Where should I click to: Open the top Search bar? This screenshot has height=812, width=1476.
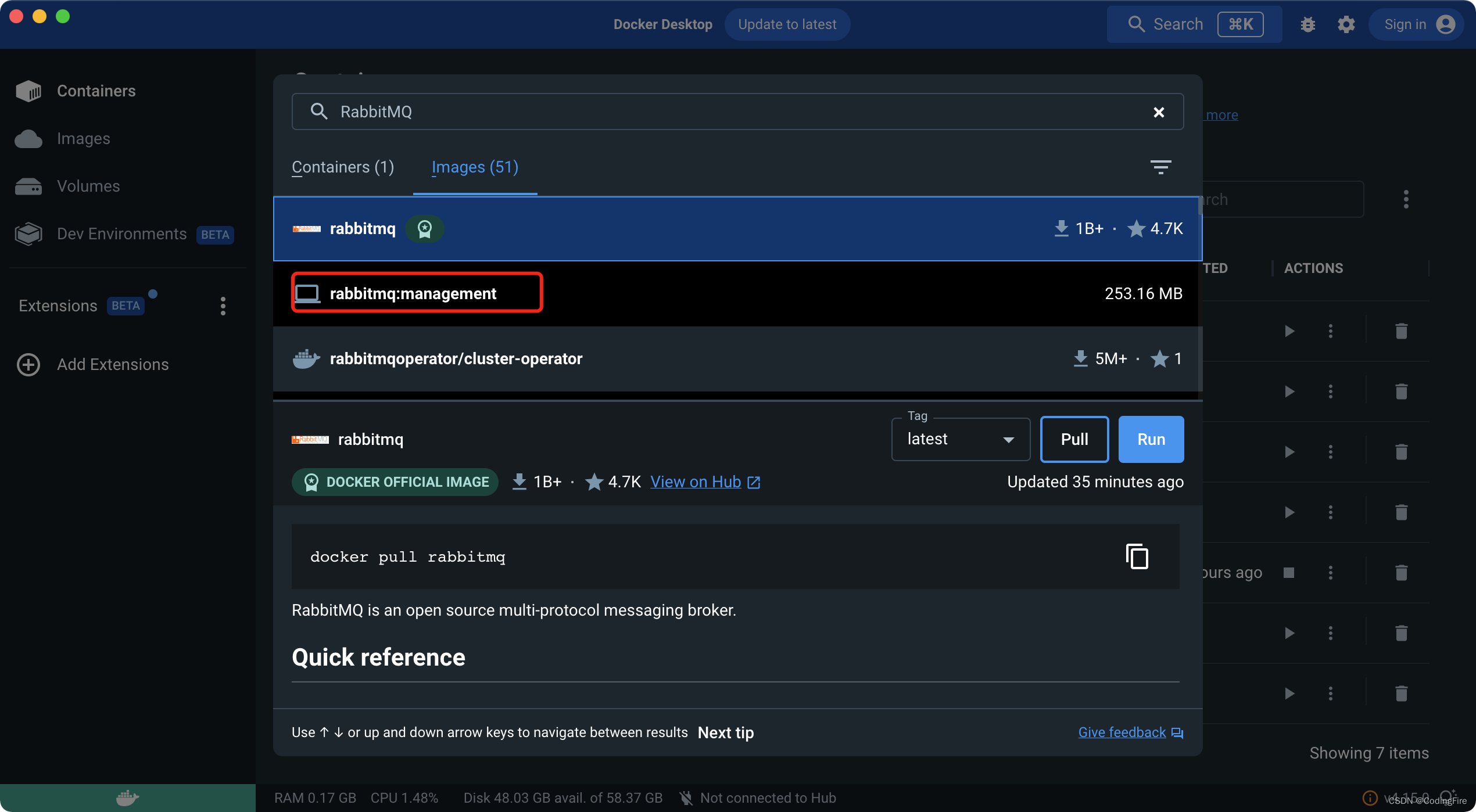click(1194, 24)
